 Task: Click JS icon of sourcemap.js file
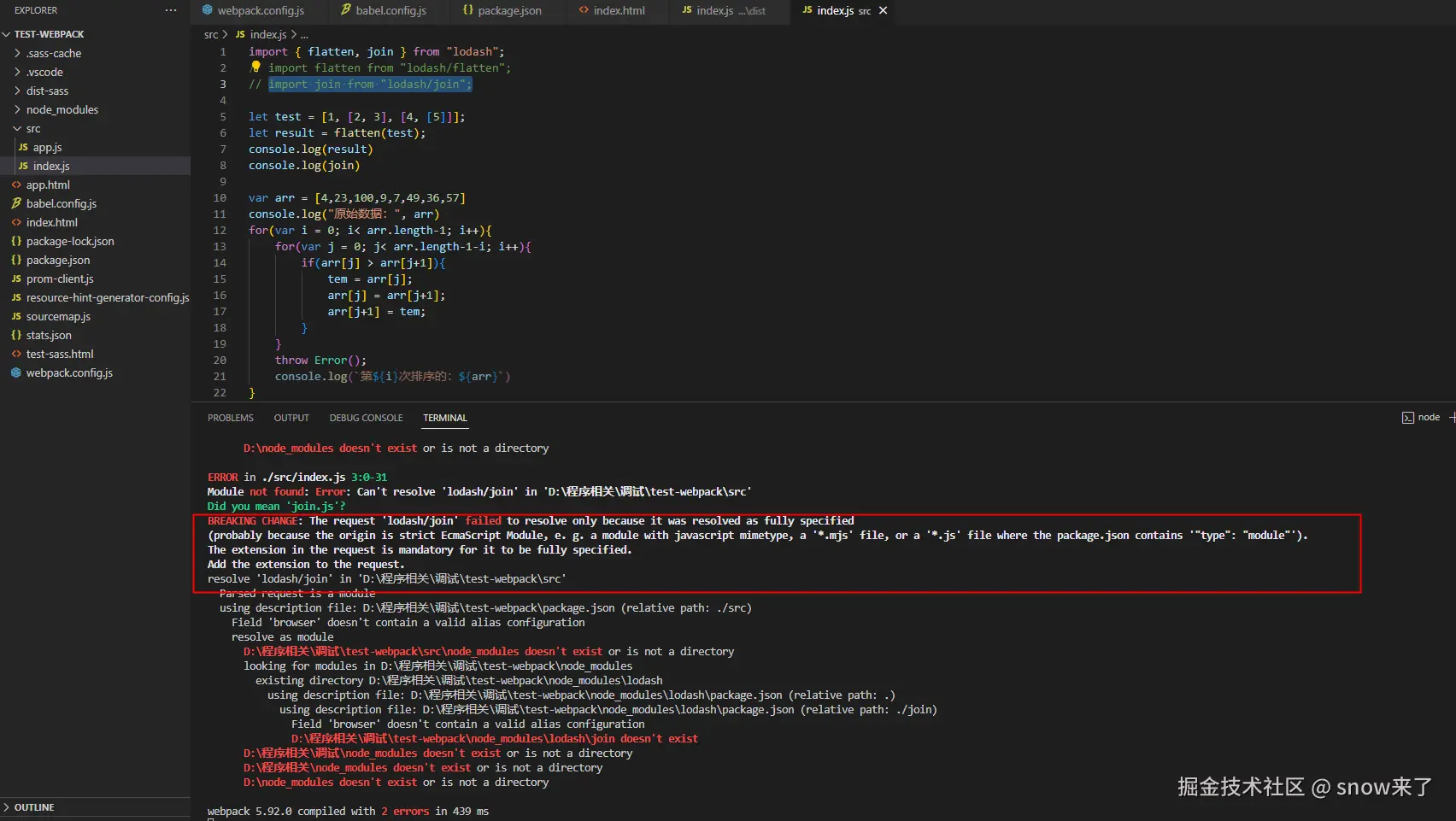(16, 316)
